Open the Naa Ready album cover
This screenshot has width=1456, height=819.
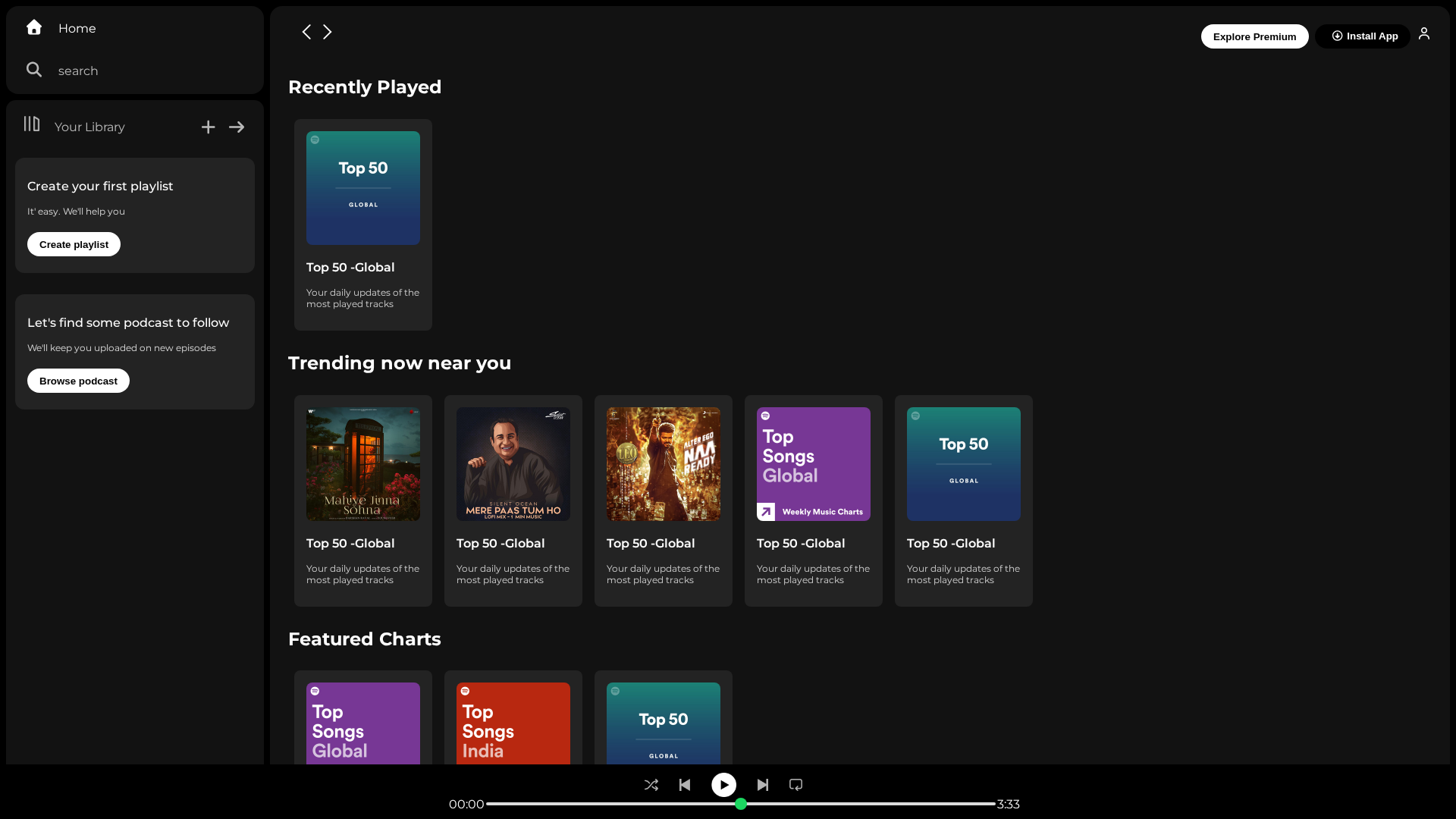(x=664, y=464)
